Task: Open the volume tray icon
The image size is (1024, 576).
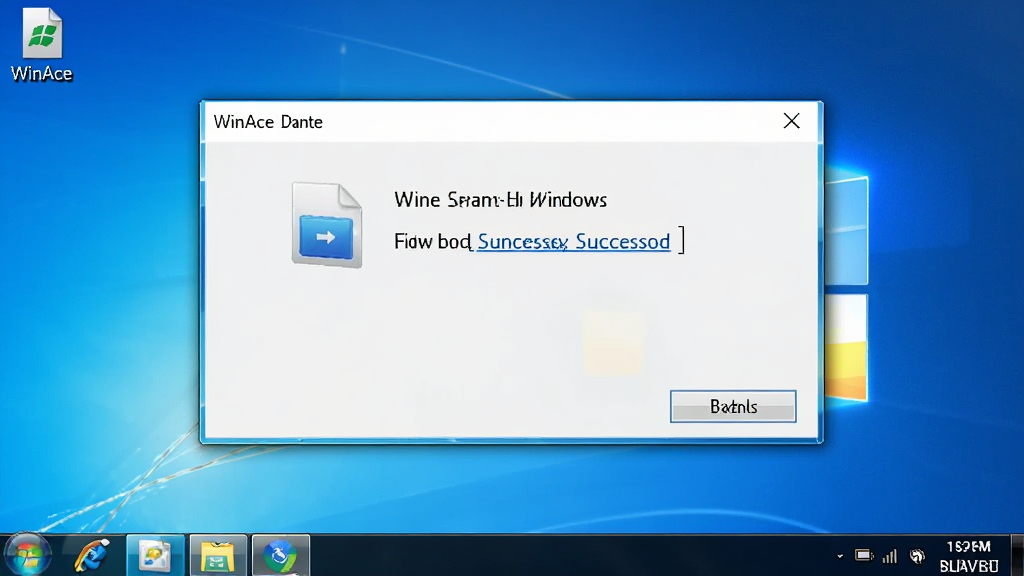Action: 918,556
